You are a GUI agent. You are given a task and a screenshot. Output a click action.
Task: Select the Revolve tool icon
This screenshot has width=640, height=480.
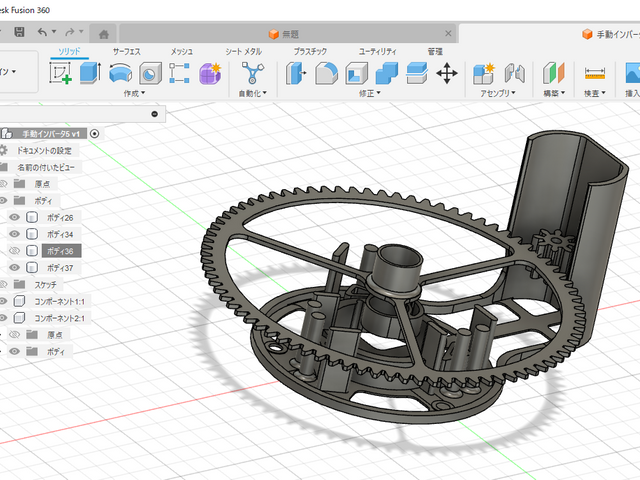[120, 73]
